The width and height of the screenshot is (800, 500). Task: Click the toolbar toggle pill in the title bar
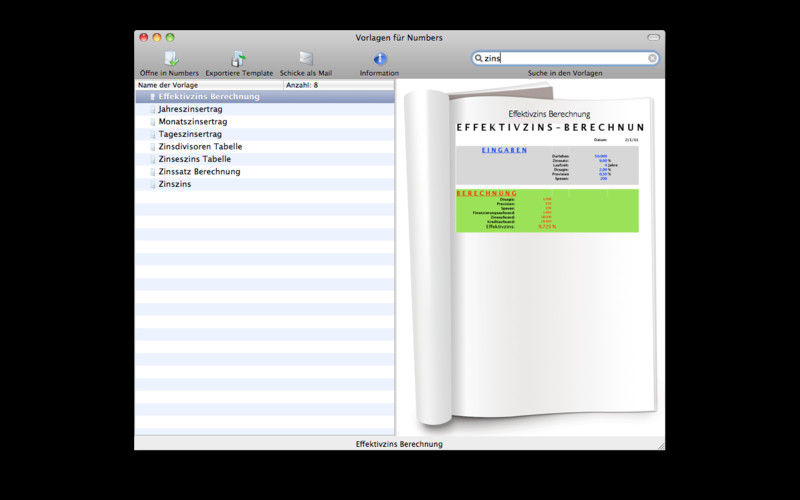click(x=654, y=37)
